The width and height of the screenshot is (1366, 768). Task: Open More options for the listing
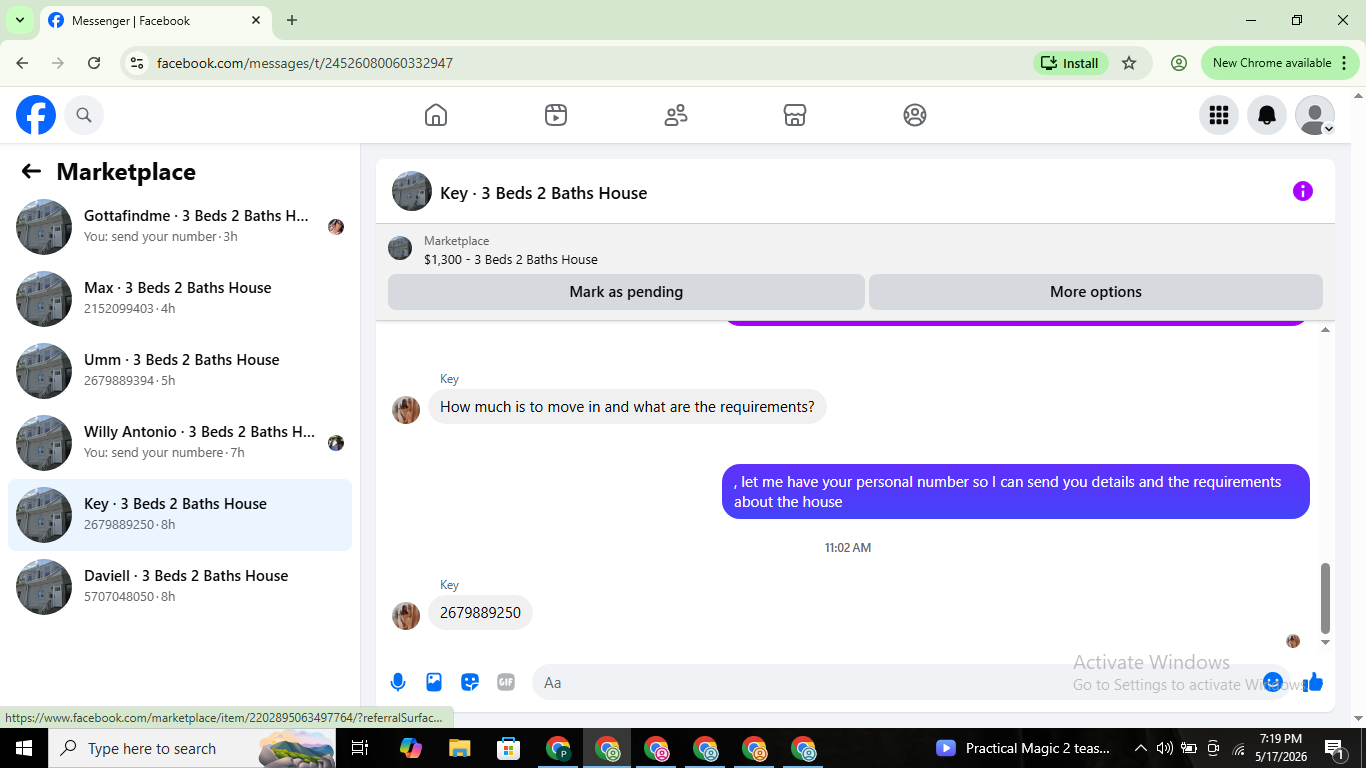pos(1096,292)
